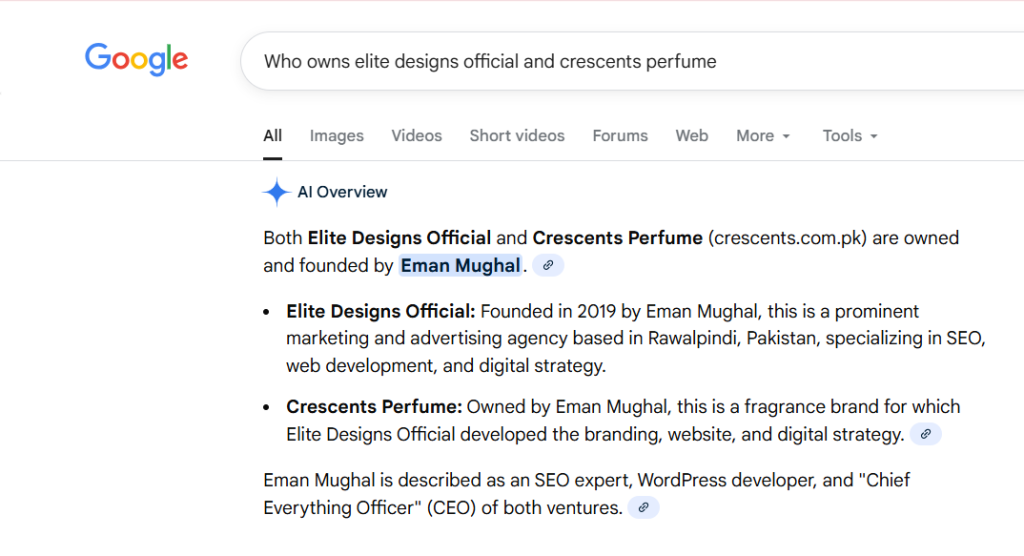
Task: Open source link icon after 'both ventures.'
Action: tap(644, 508)
